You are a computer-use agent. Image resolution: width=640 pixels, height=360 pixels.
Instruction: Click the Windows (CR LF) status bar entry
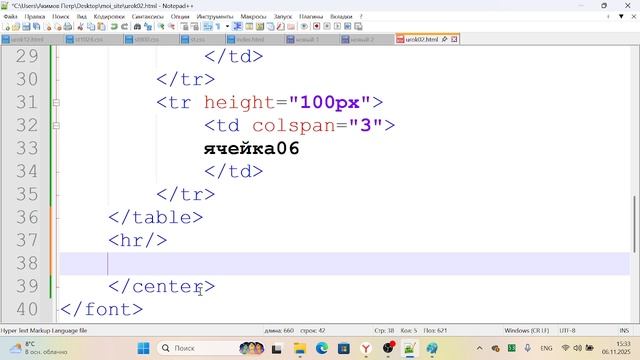pos(527,330)
